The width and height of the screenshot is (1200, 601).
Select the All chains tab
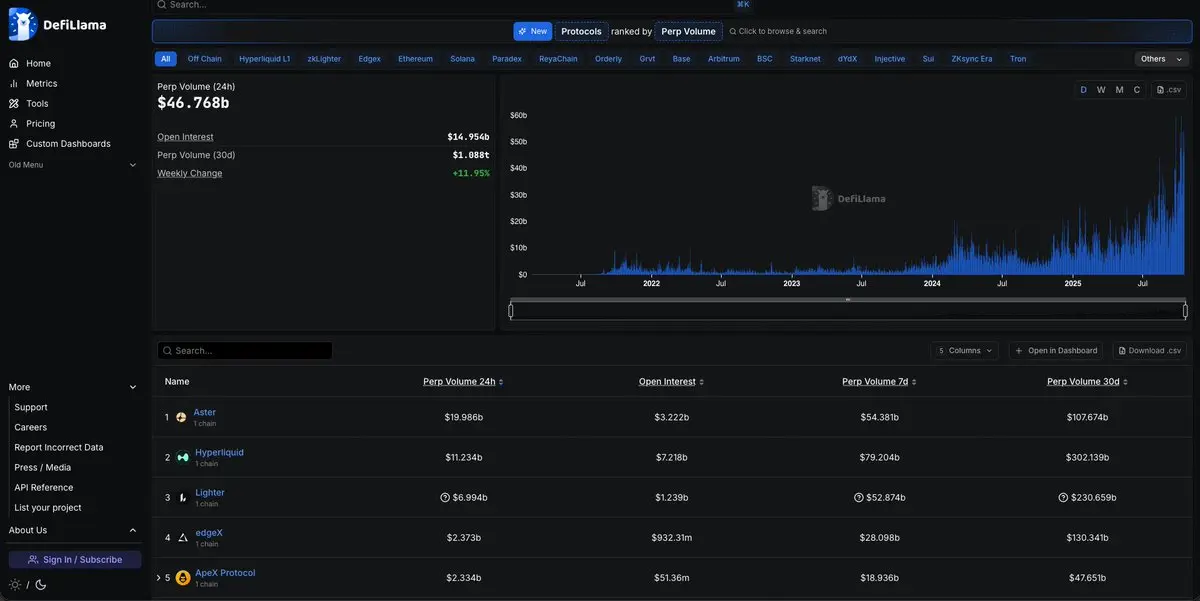point(165,59)
